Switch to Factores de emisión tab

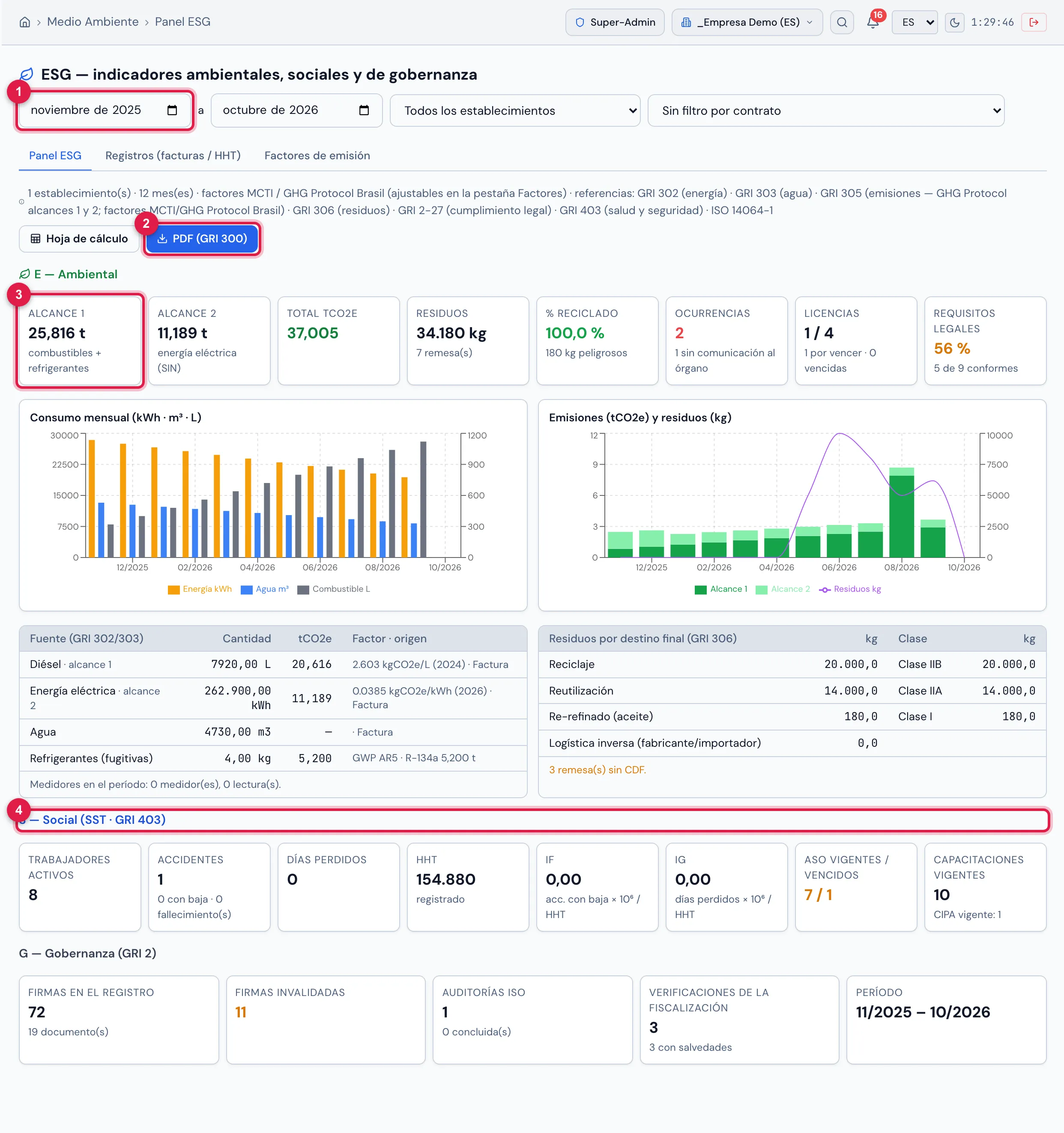(x=317, y=155)
